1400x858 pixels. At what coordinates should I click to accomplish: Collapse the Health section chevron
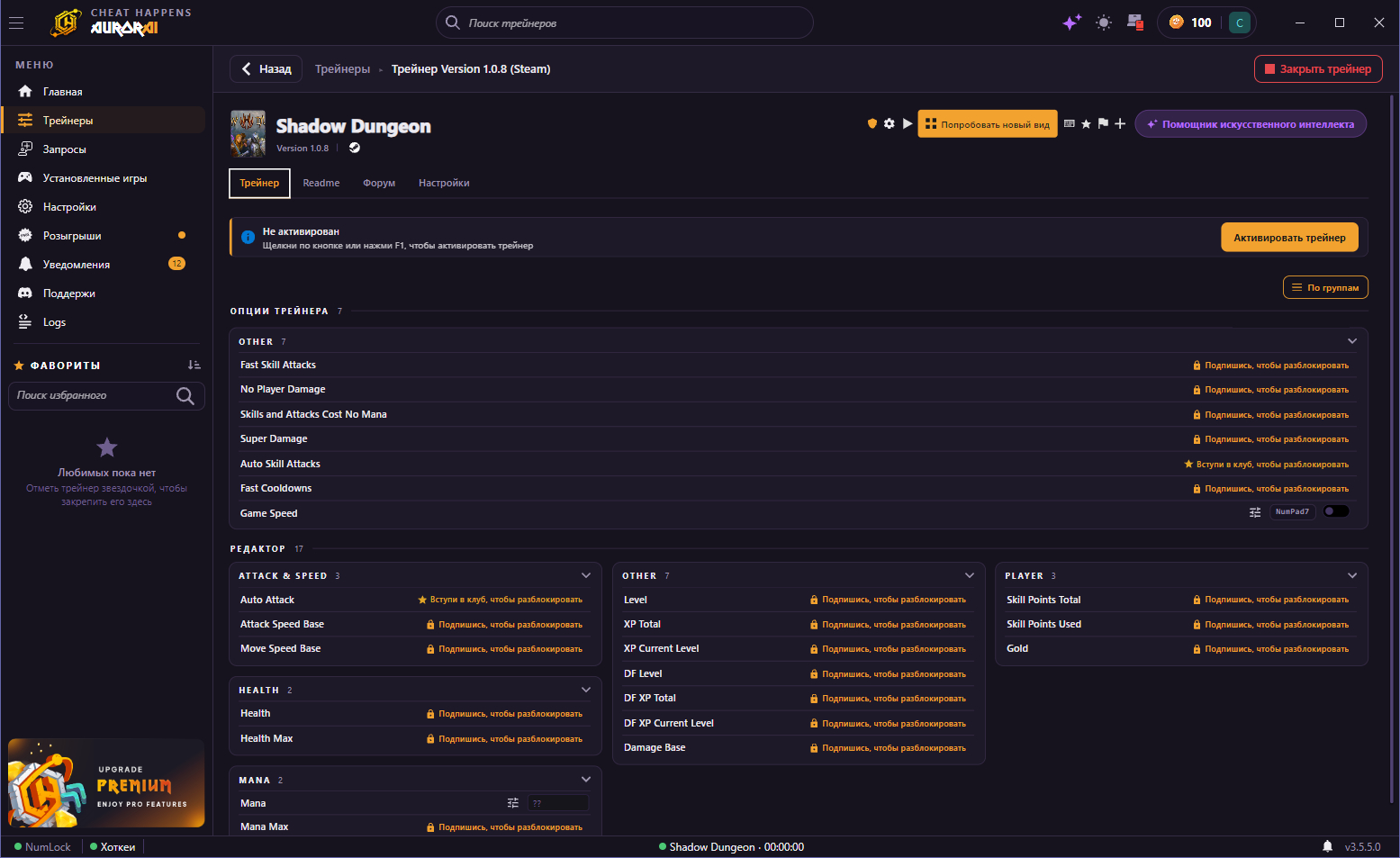(586, 690)
